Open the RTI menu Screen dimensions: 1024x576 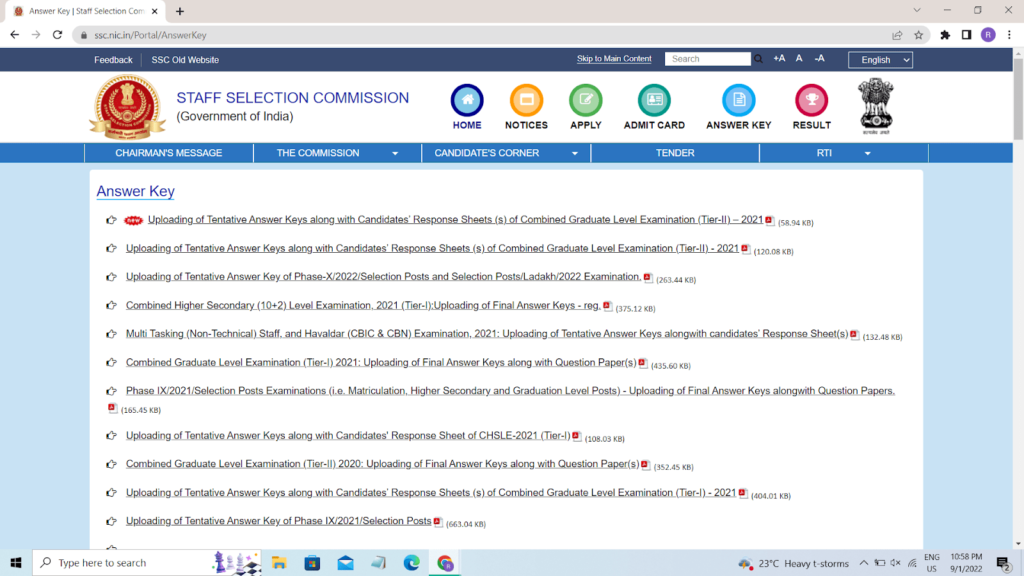point(843,153)
